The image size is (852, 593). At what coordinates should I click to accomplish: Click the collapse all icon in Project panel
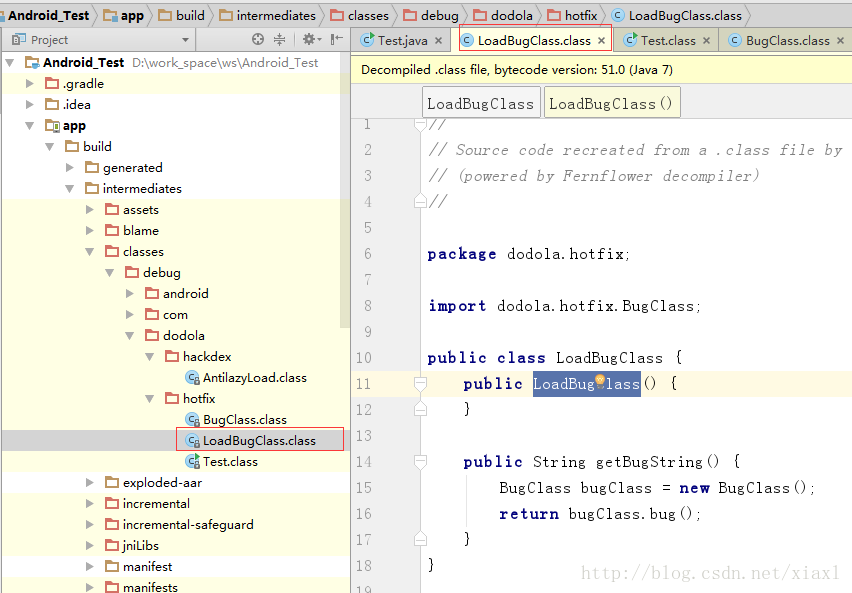[x=279, y=39]
